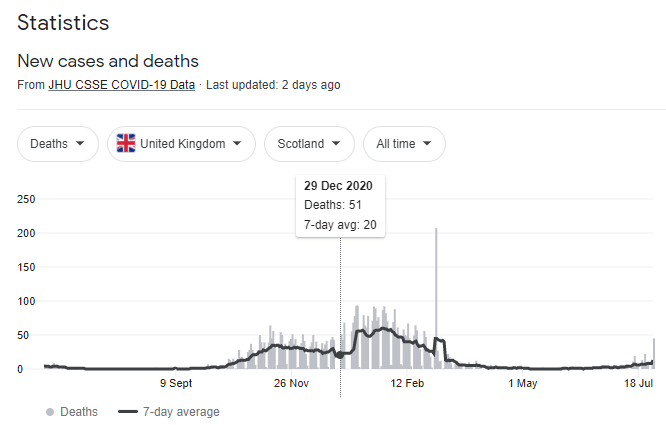Click the United Kingdom flag icon
The height and width of the screenshot is (425, 666).
tap(126, 144)
